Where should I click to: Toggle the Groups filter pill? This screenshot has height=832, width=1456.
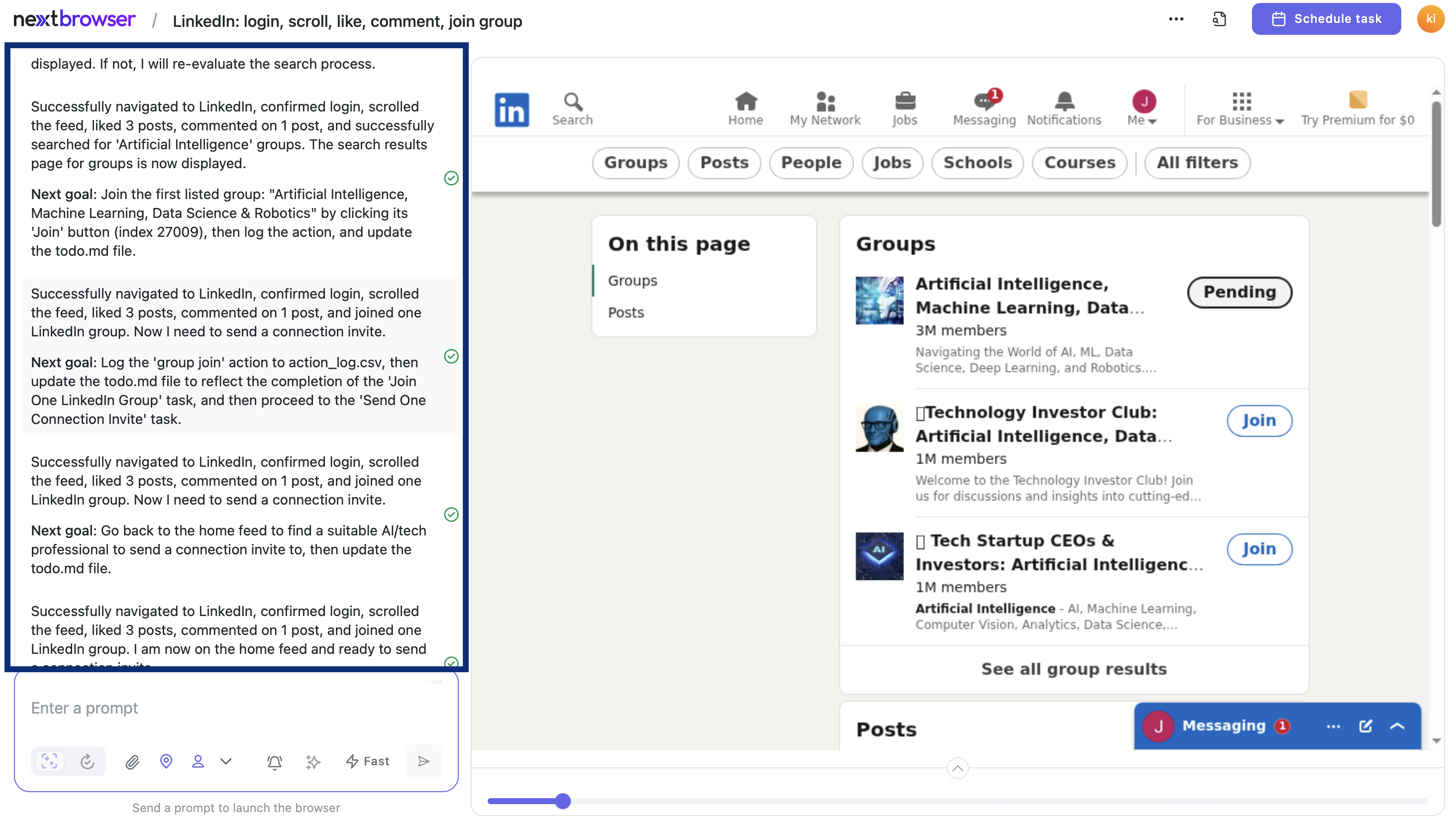(x=635, y=163)
